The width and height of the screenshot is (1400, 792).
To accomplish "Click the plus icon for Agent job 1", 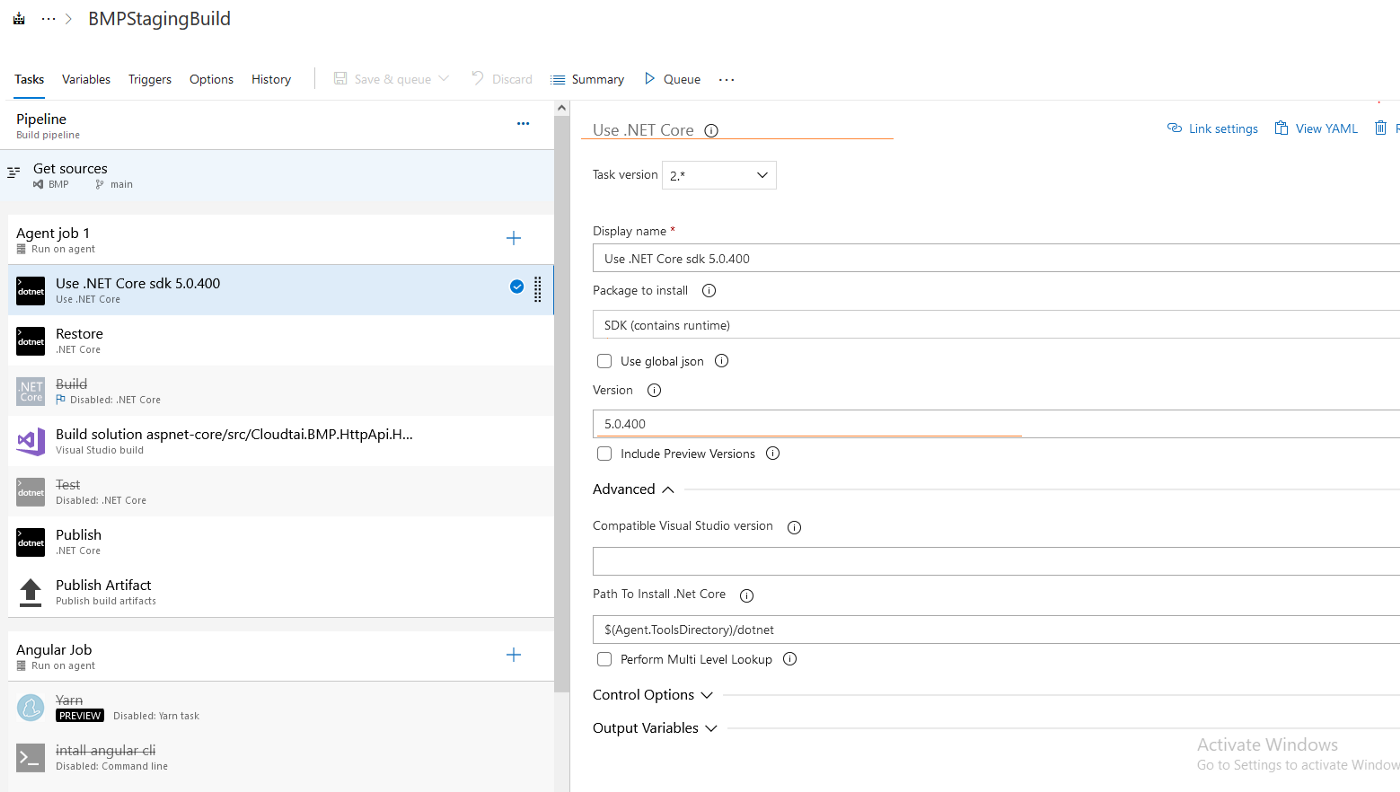I will click(x=514, y=238).
